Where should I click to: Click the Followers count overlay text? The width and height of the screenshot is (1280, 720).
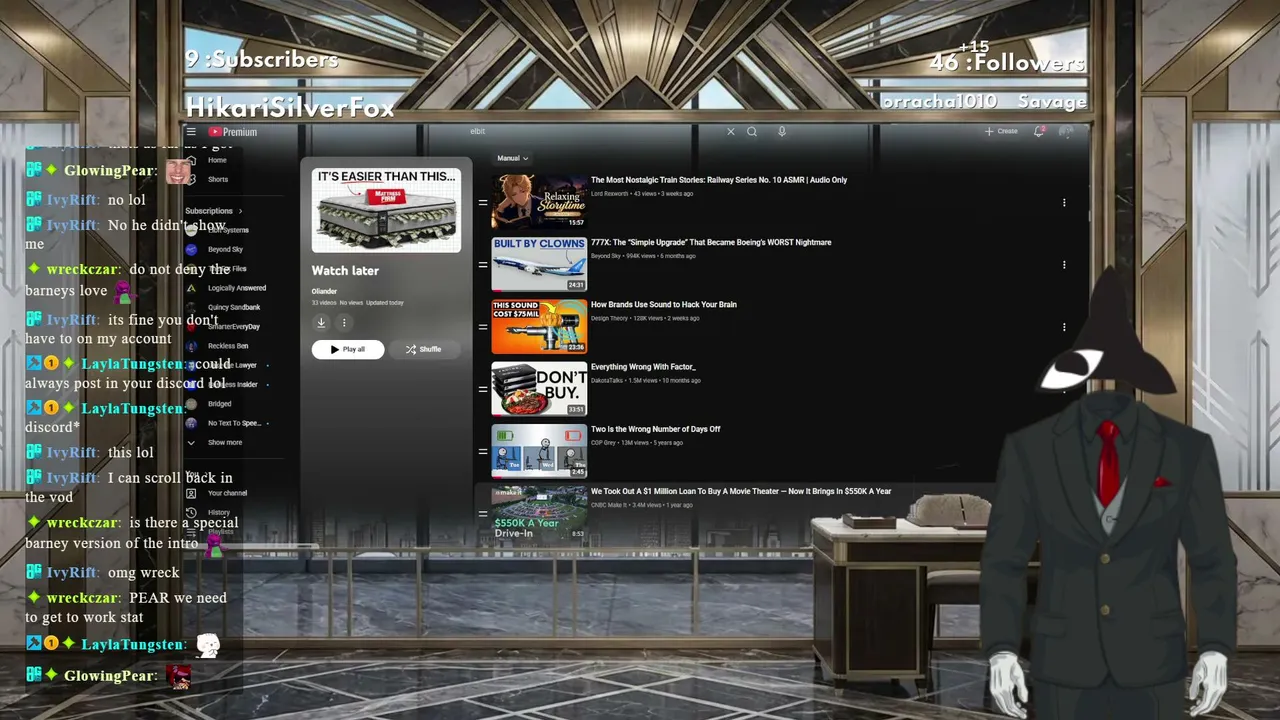pos(1007,63)
